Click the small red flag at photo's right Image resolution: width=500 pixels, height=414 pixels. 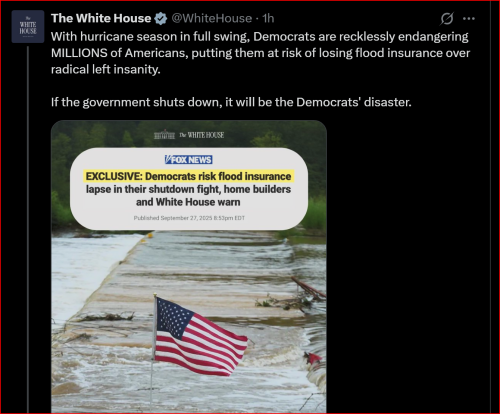(312, 359)
